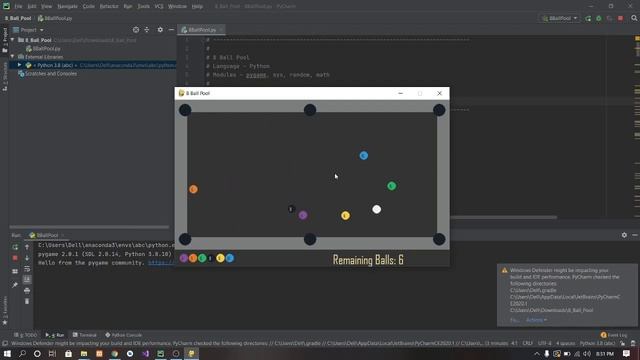Click the volume icon in the system tray
640x360 pixels.
[x=587, y=353]
